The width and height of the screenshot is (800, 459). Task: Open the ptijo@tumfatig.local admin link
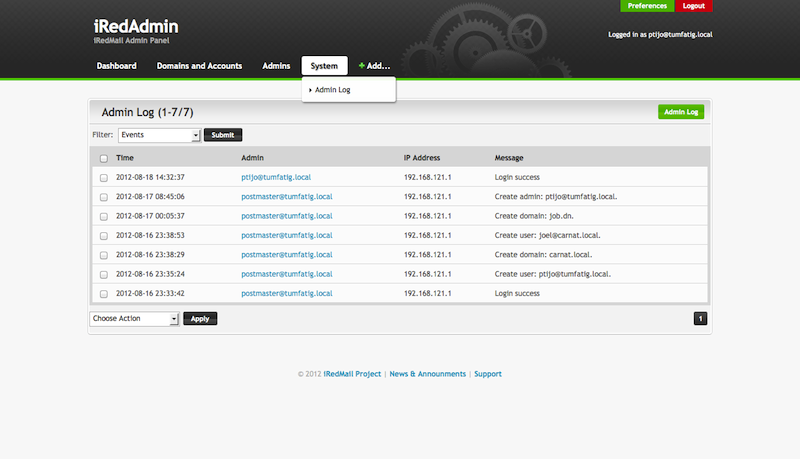tap(276, 177)
